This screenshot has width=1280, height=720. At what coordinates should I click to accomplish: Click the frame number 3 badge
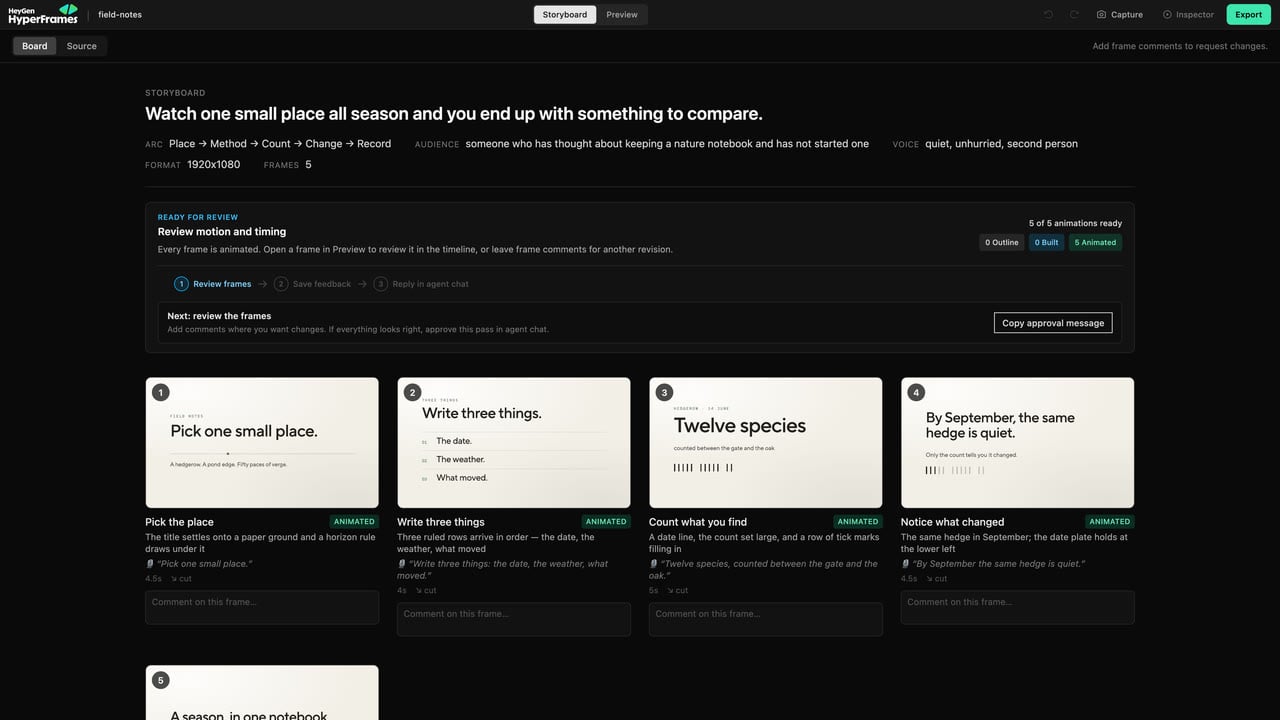pos(665,392)
